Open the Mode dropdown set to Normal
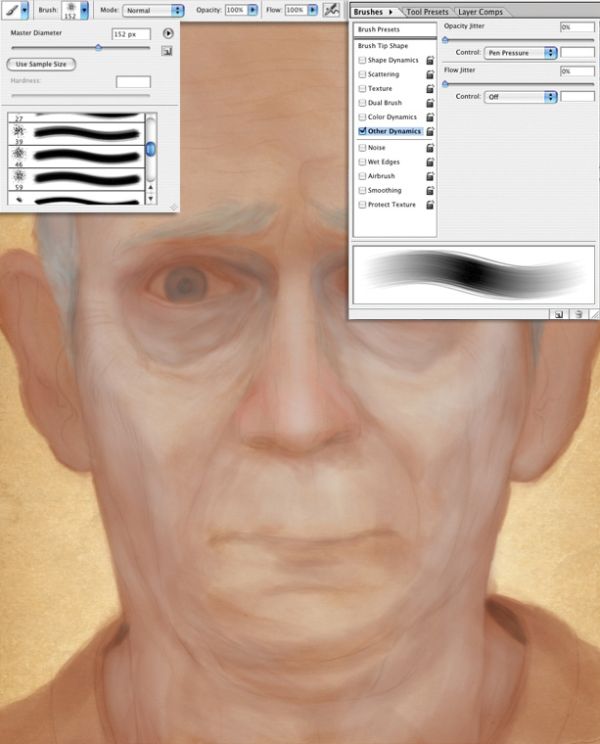600x744 pixels. pos(153,10)
